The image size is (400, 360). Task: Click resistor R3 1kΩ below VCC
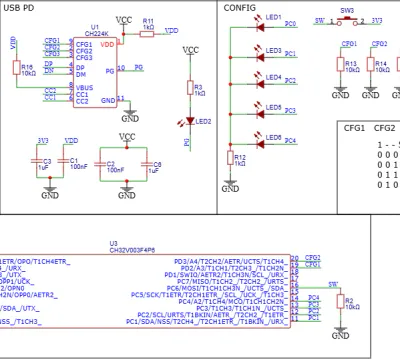(x=190, y=87)
